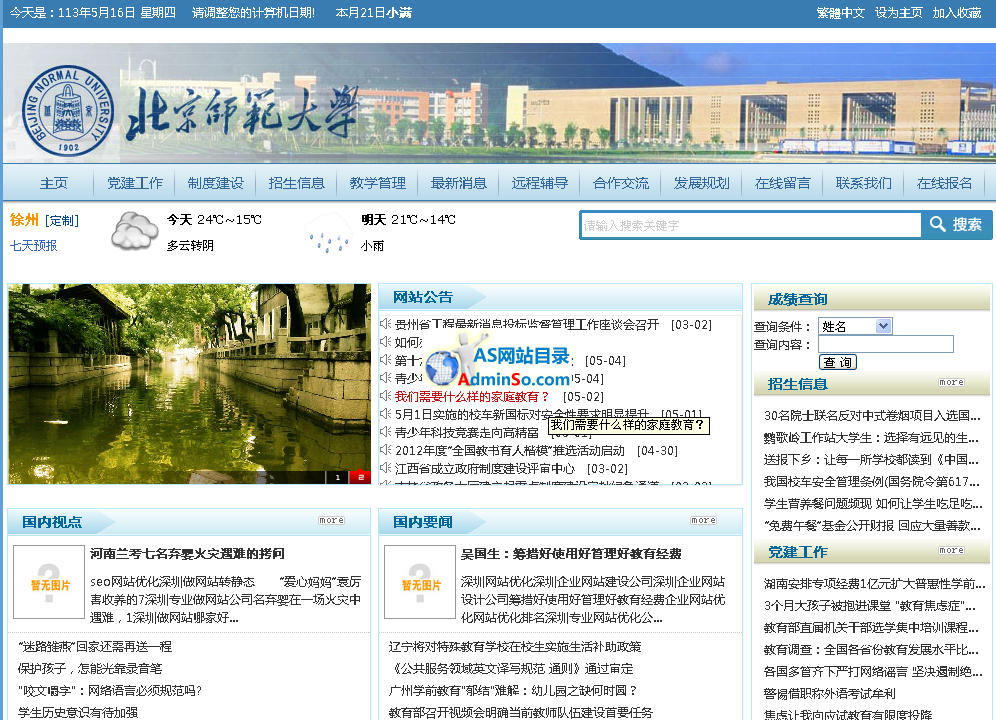Viewport: 996px width, 720px height.
Task: Open 我国校车安全管理条例 article
Action: pyautogui.click(x=872, y=481)
